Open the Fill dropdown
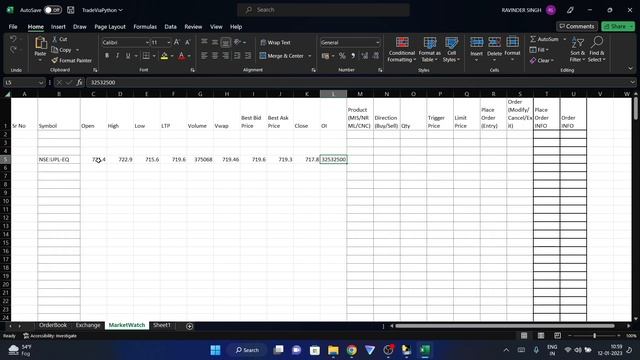 point(539,50)
